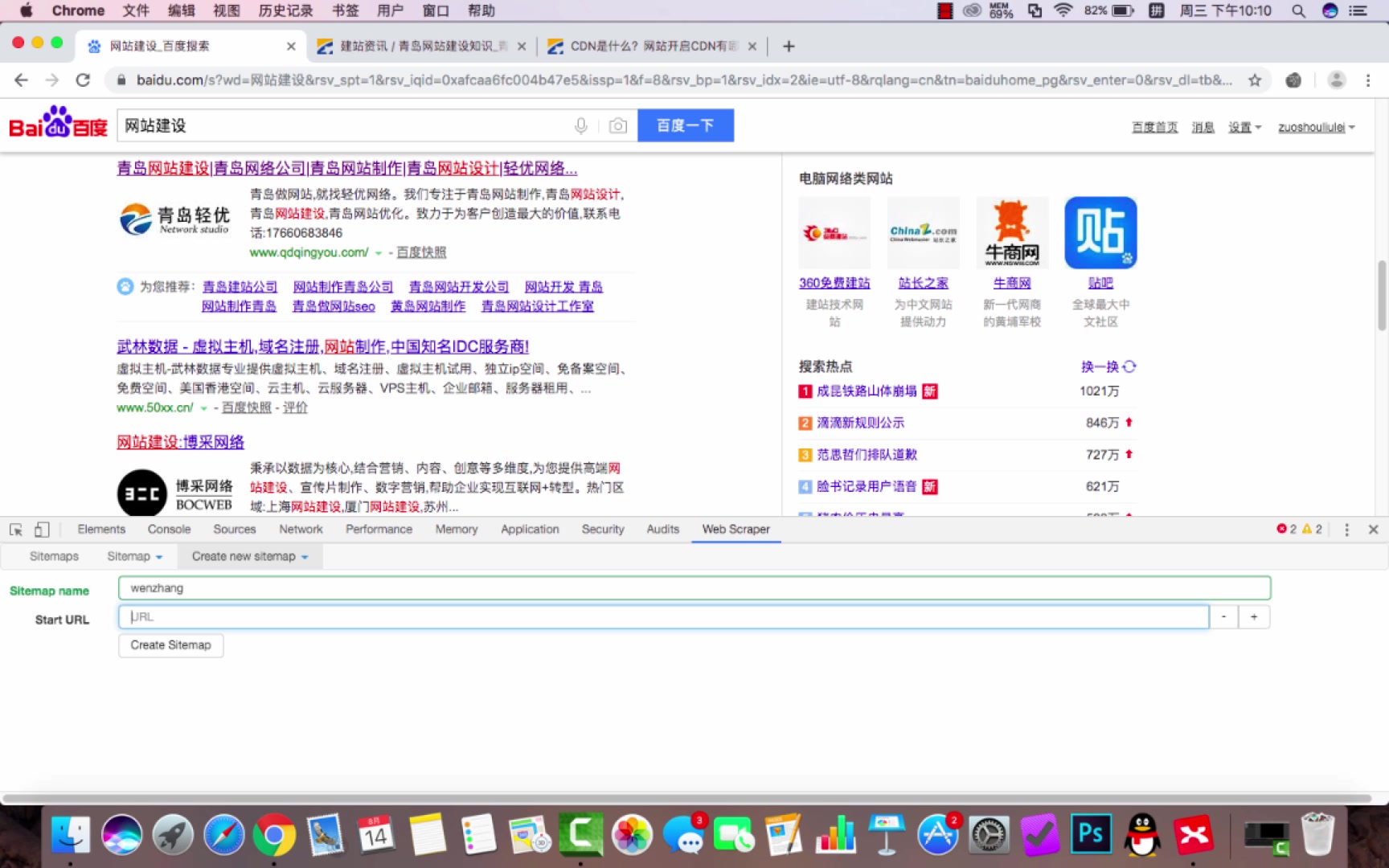
Task: Open a new tab with plus icon
Action: (789, 47)
